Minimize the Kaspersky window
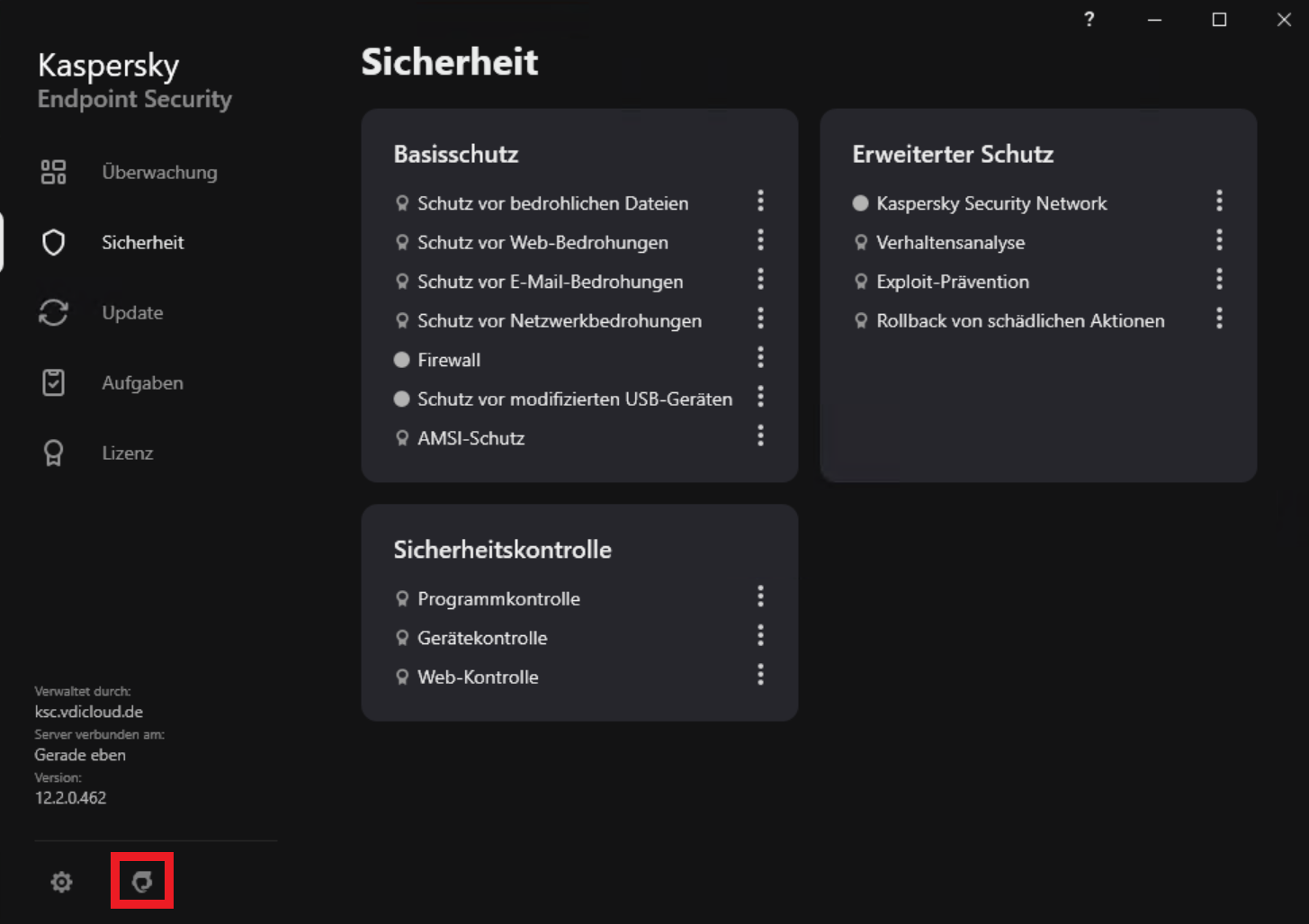The image size is (1309, 924). 1154,20
